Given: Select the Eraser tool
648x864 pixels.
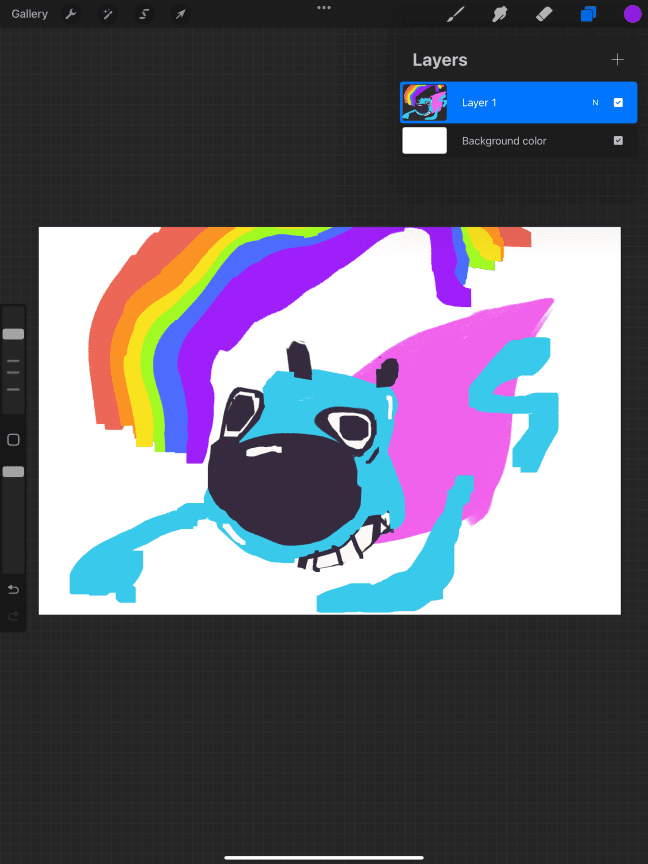Looking at the screenshot, I should click(x=543, y=14).
